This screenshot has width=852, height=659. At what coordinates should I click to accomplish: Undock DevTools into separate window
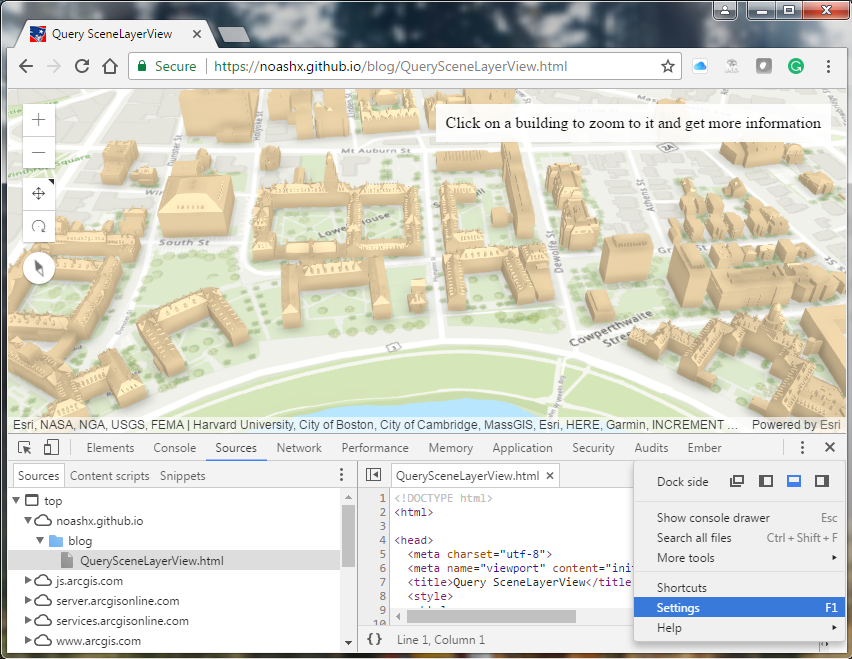(737, 481)
